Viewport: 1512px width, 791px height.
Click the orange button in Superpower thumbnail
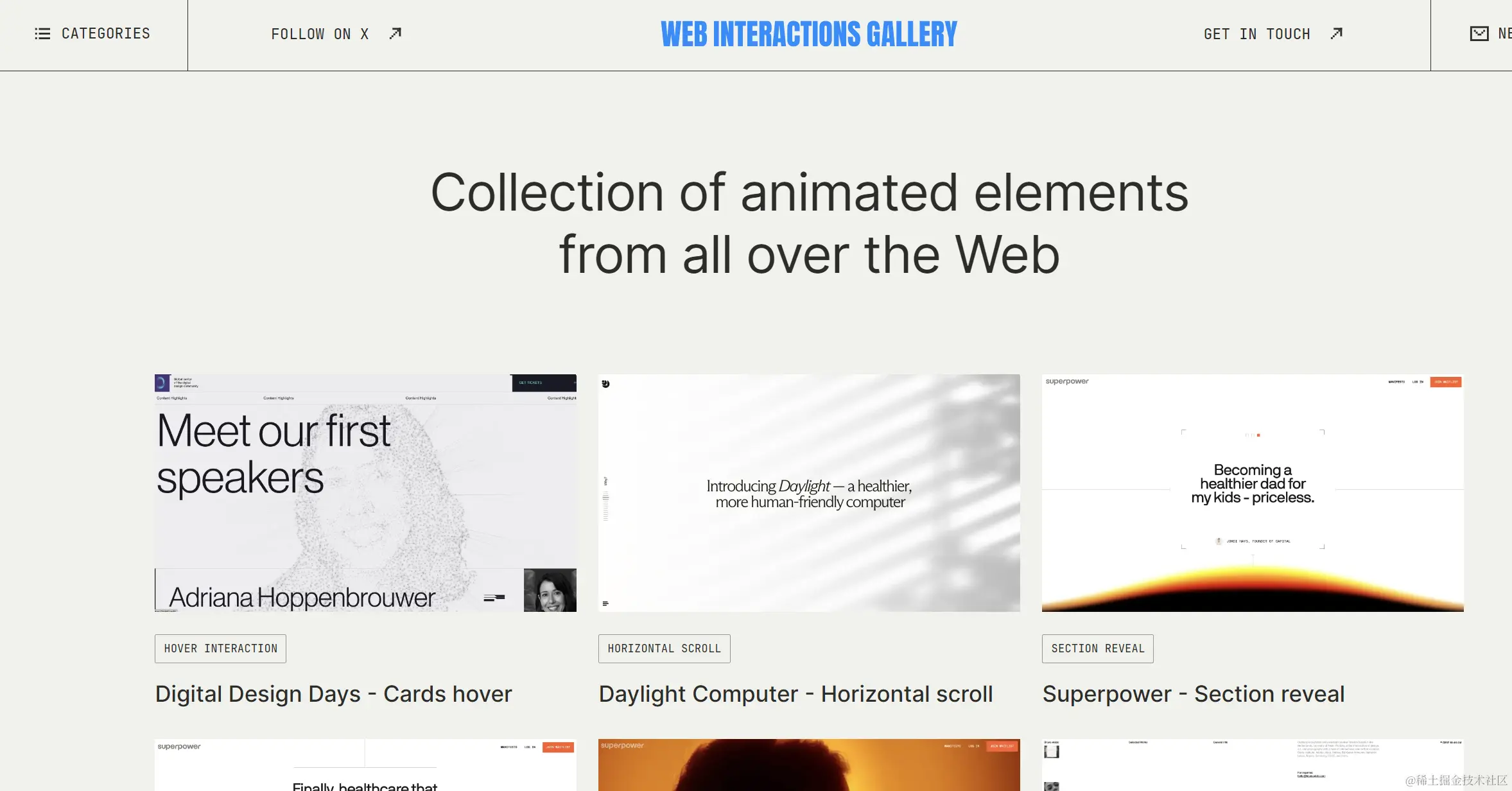(1445, 382)
